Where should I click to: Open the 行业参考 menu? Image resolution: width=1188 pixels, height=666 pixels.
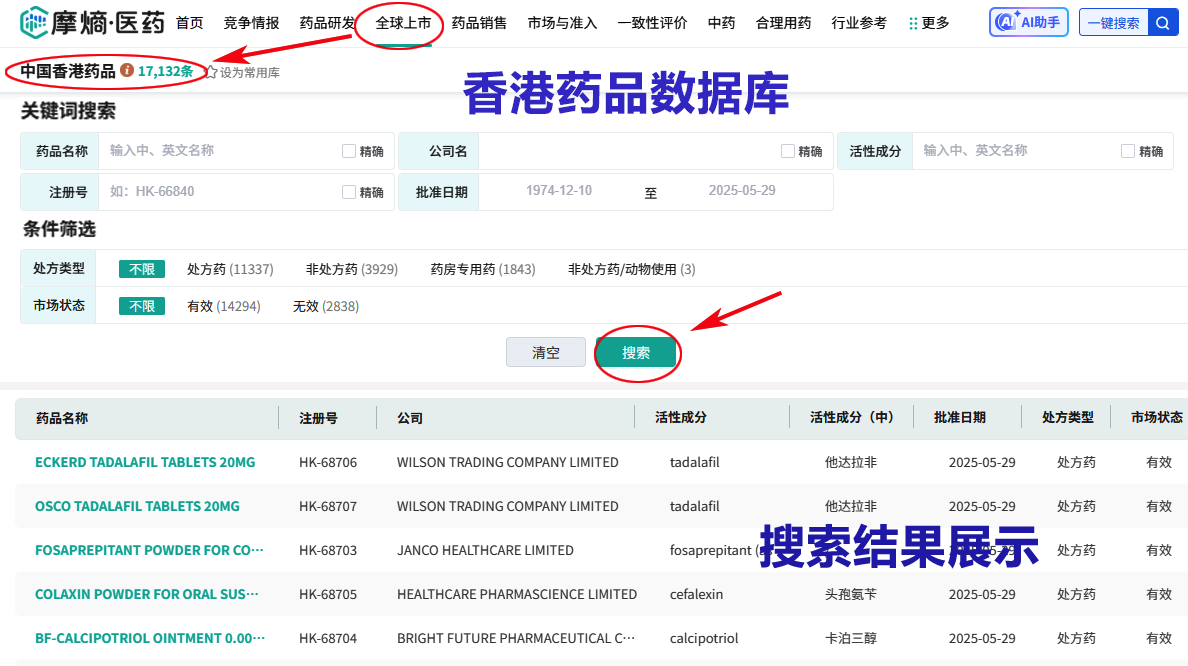859,23
